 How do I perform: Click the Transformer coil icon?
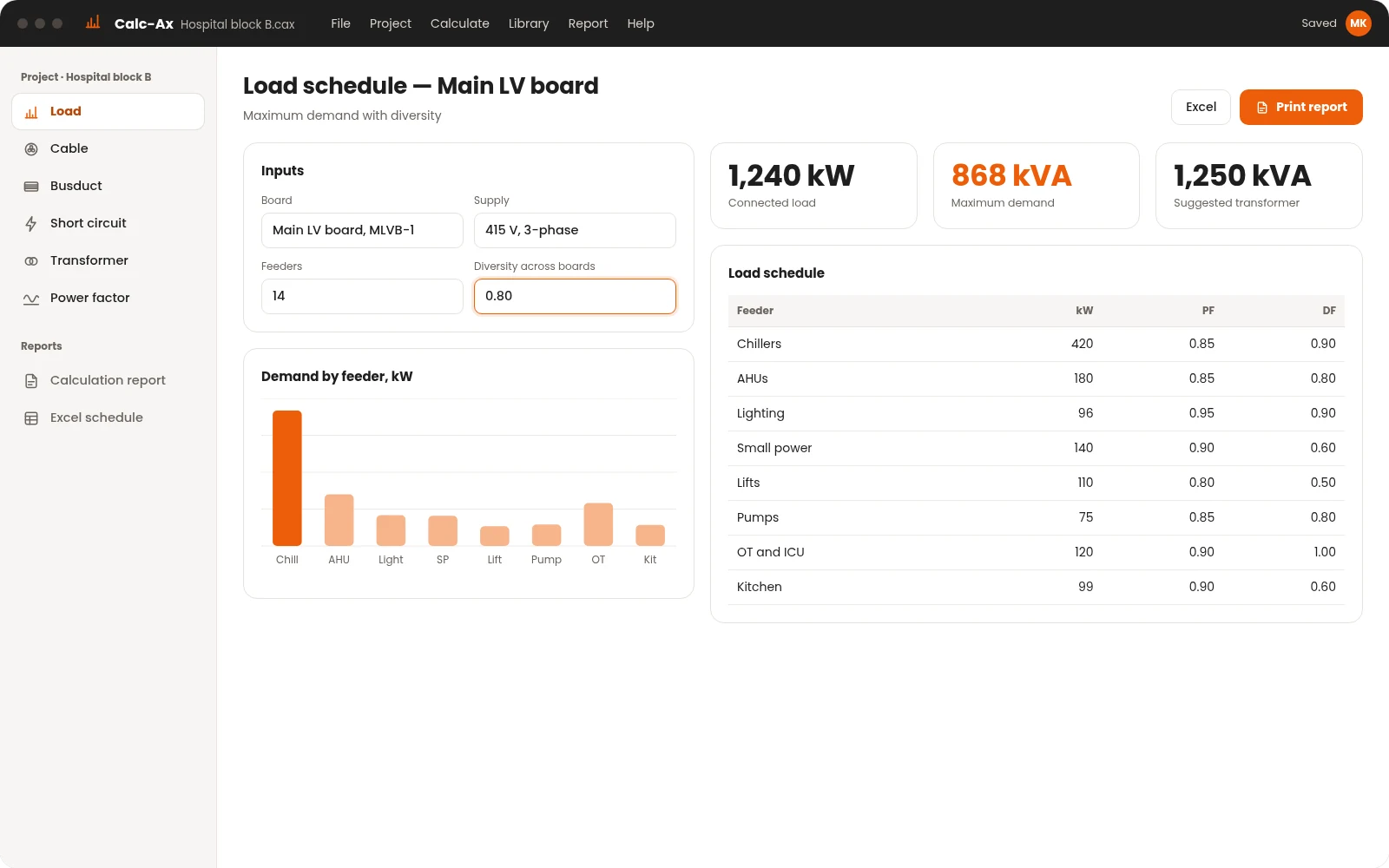point(31,261)
